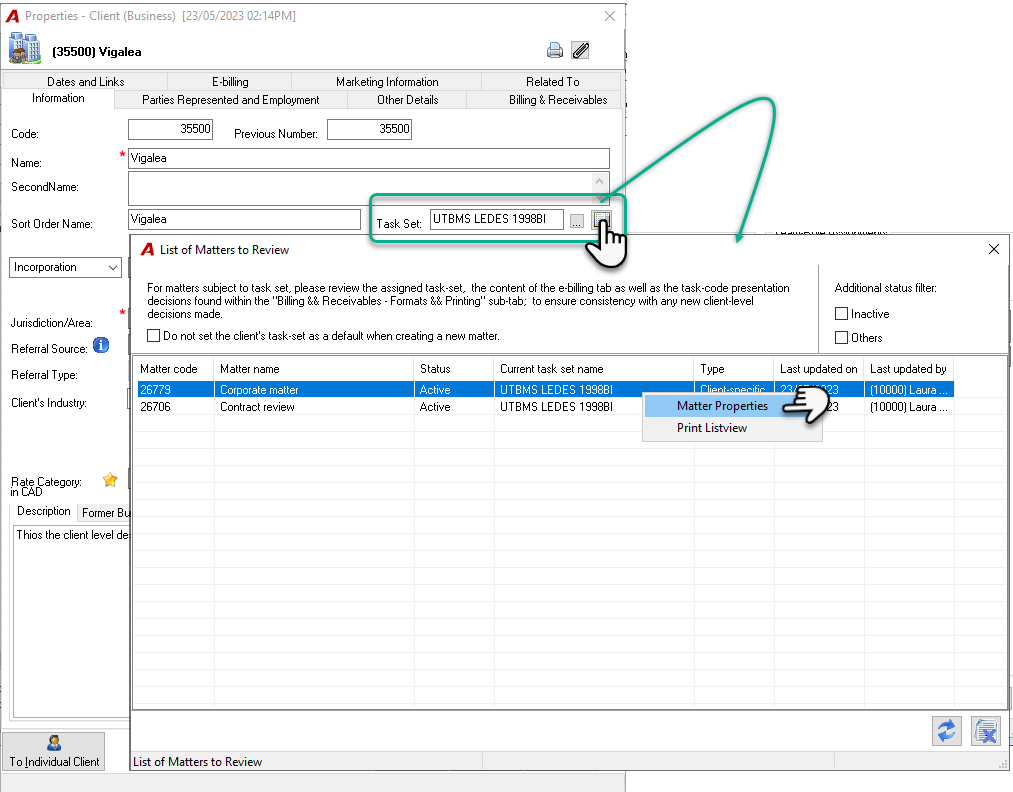Switch to the E-billing tab

pyautogui.click(x=230, y=82)
